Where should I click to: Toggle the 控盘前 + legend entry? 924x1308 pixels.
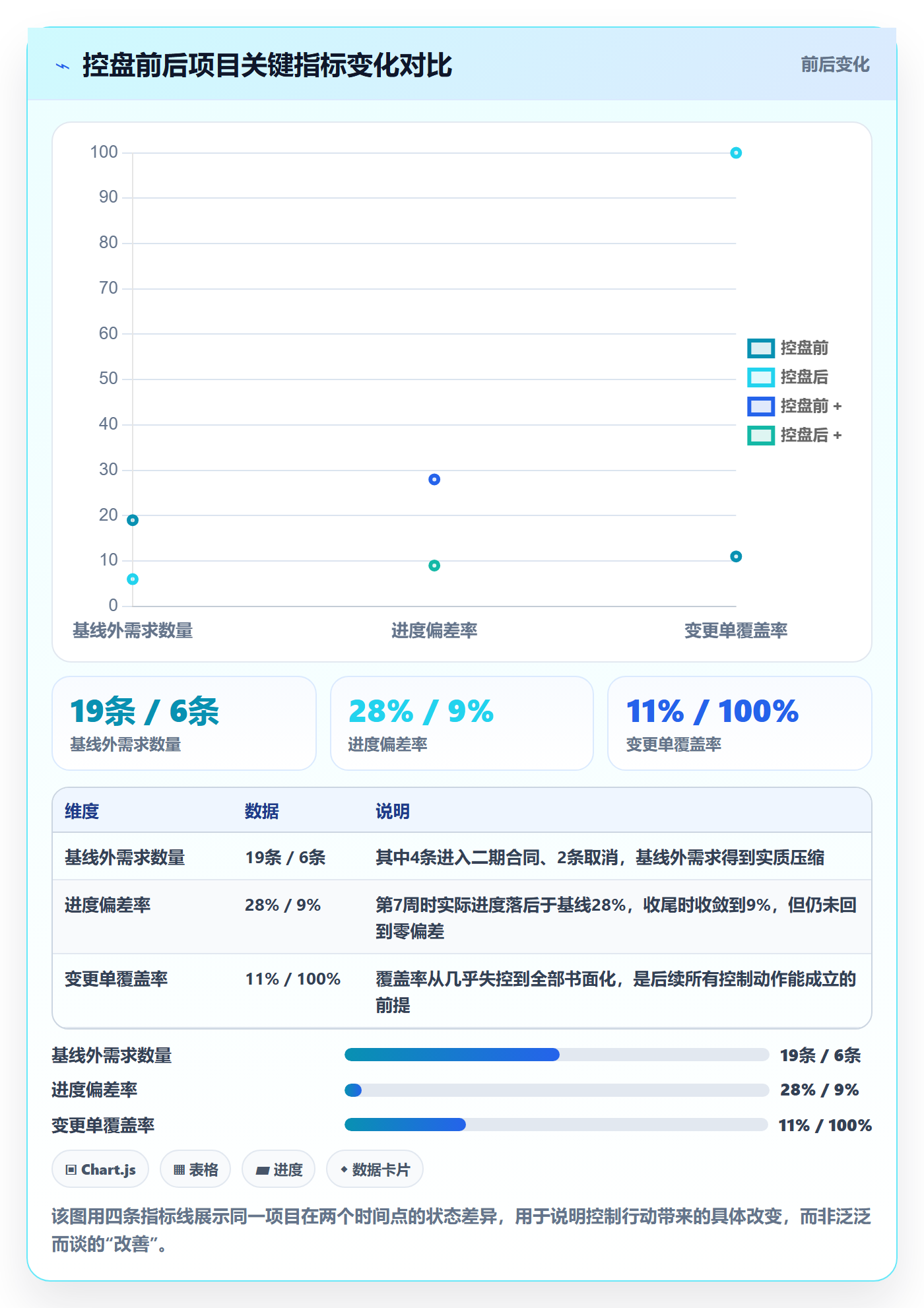[x=795, y=406]
